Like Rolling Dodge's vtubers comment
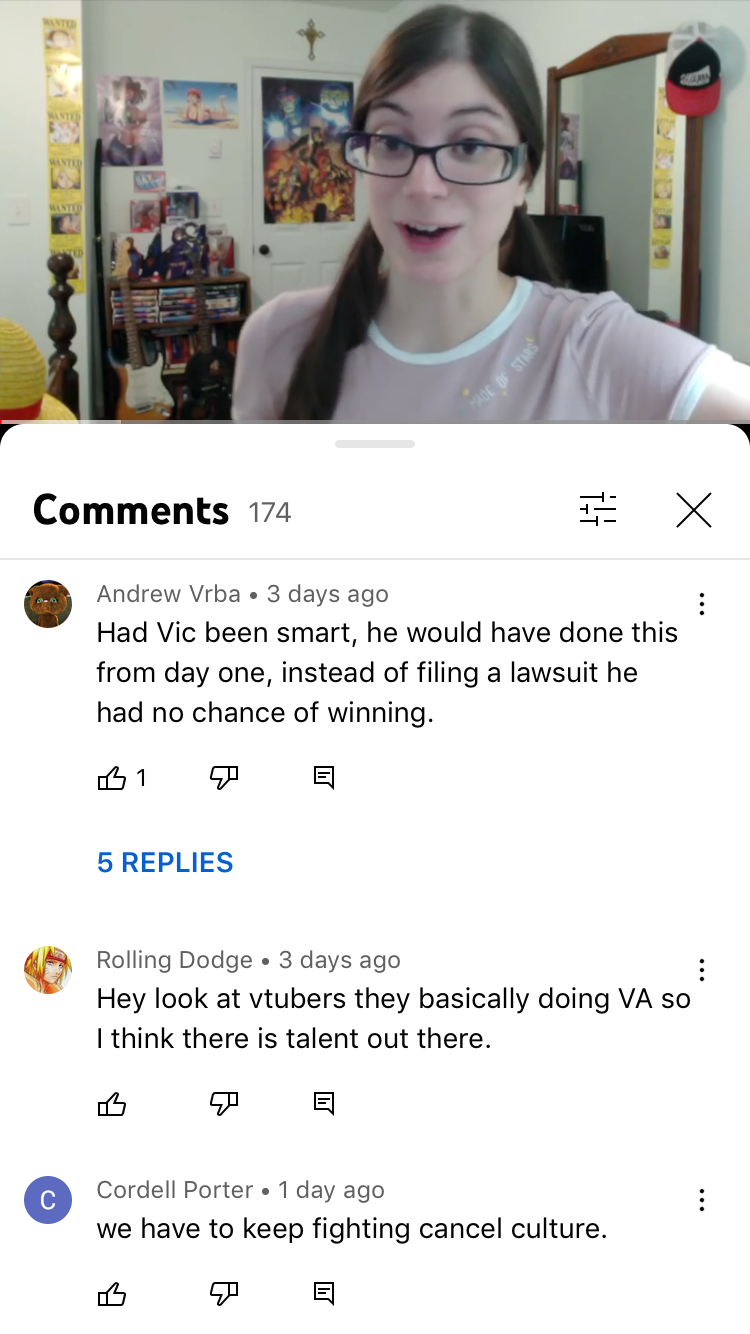 [112, 1103]
